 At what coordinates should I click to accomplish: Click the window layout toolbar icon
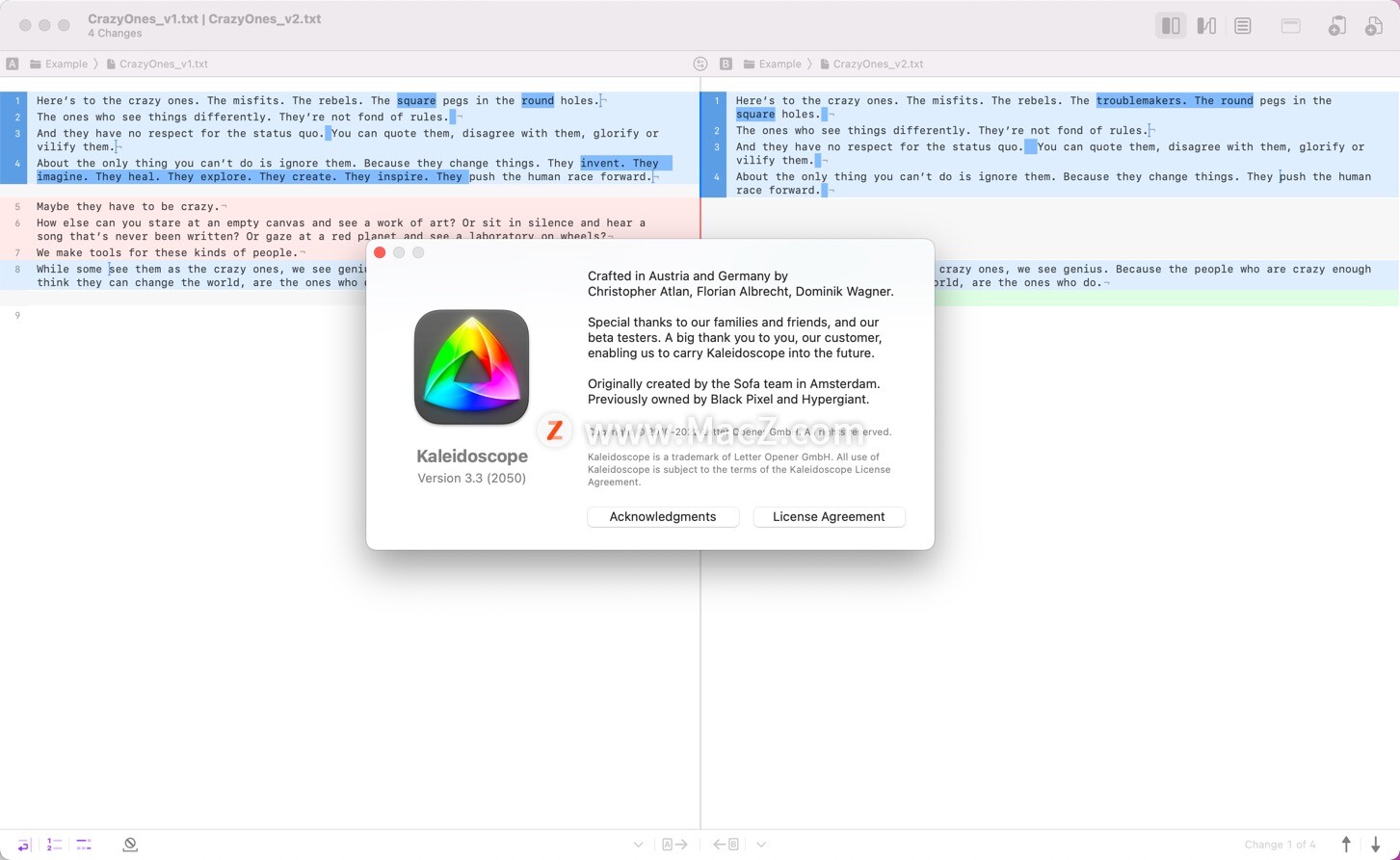[x=1291, y=26]
